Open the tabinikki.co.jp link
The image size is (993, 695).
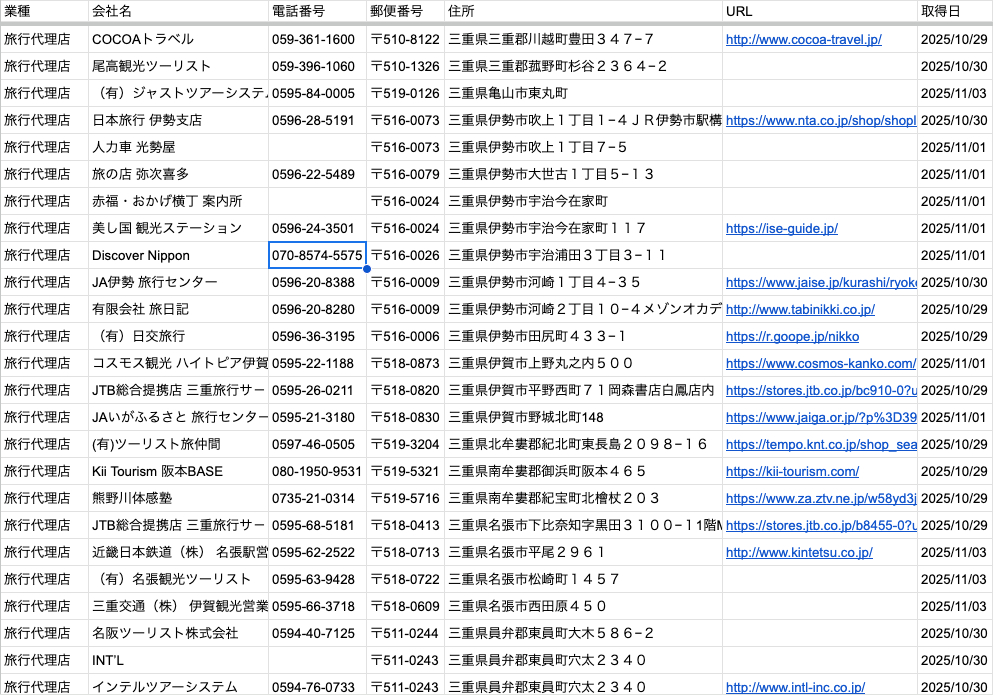[800, 309]
